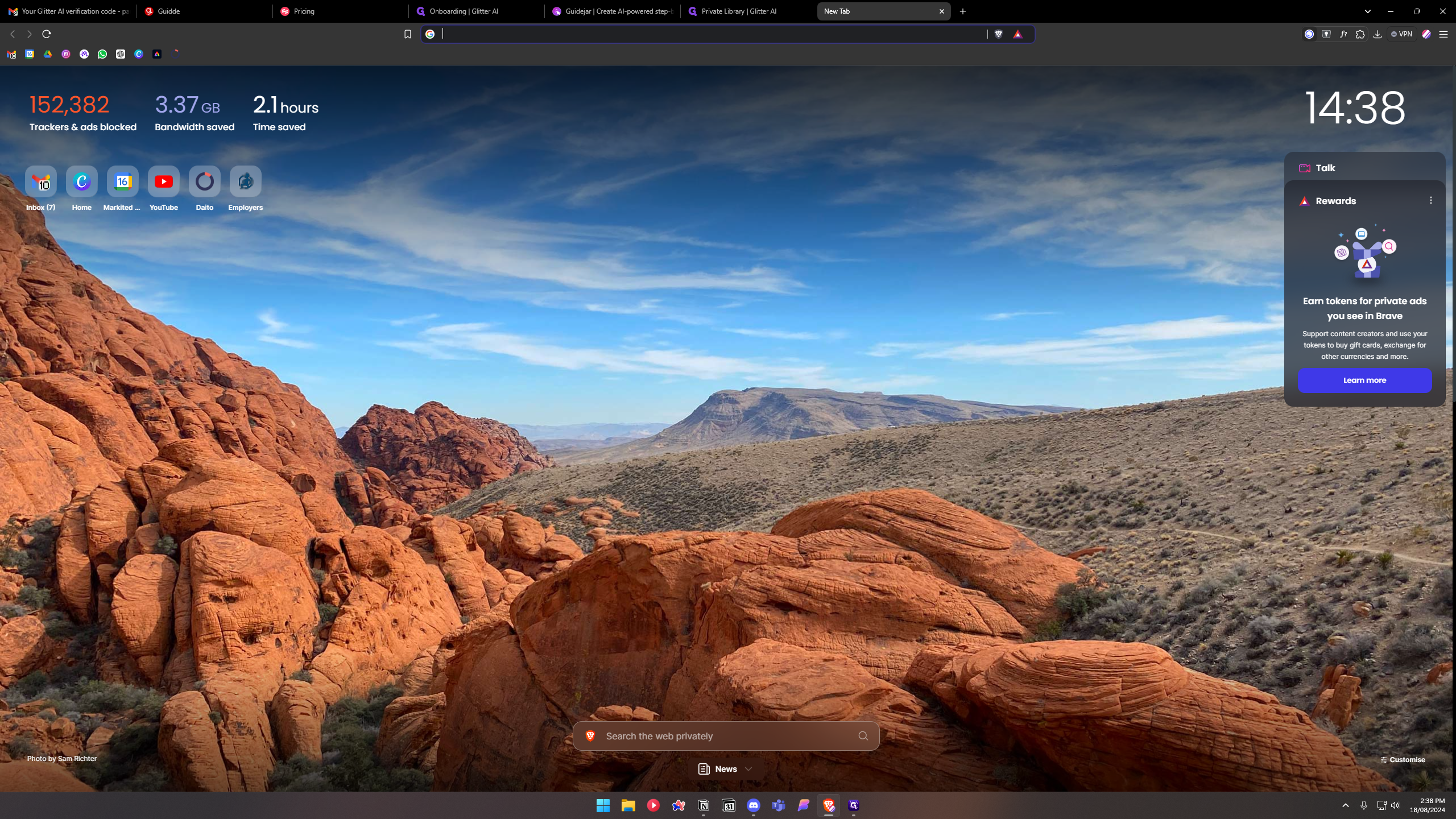Reload the page with refresh icon

pos(47,34)
